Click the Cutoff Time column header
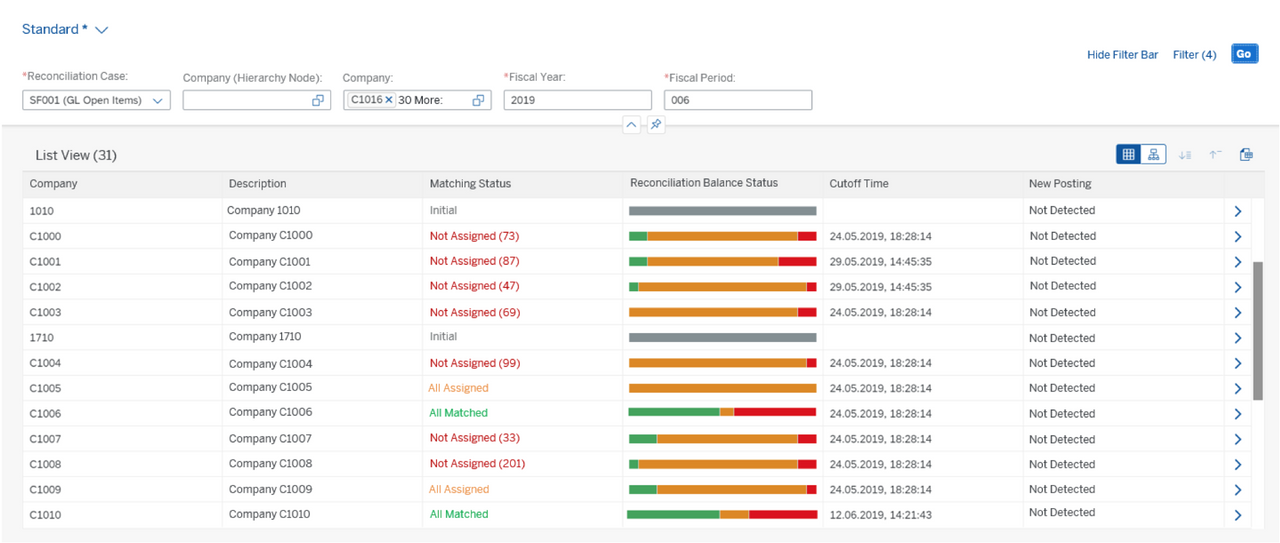1280x543 pixels. (859, 184)
